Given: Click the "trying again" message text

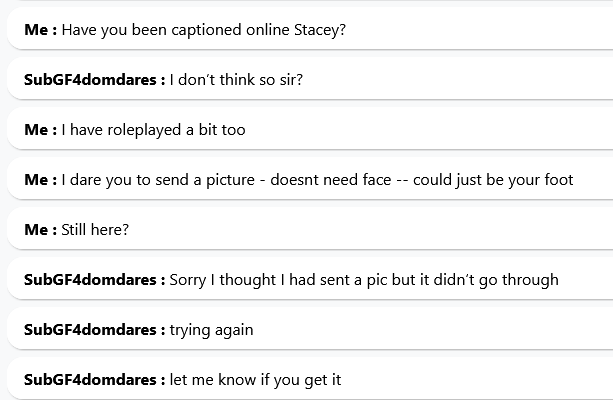Looking at the screenshot, I should coord(211,330).
